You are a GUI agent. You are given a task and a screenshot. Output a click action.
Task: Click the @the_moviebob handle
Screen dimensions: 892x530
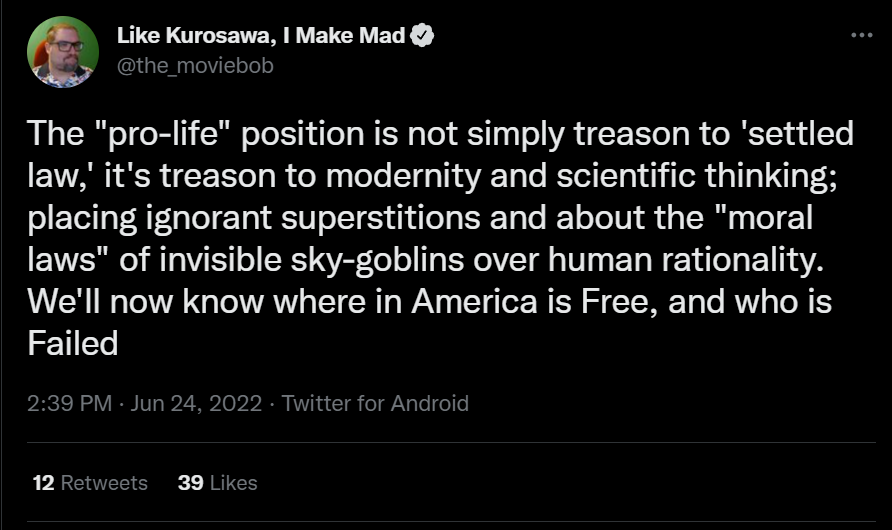click(195, 66)
